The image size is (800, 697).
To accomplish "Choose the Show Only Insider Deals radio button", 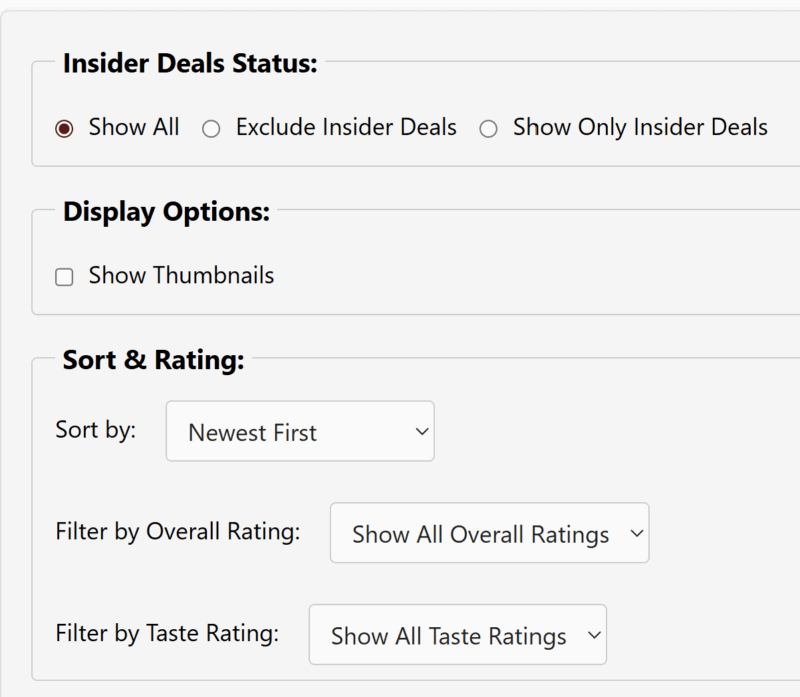I will [x=488, y=129].
